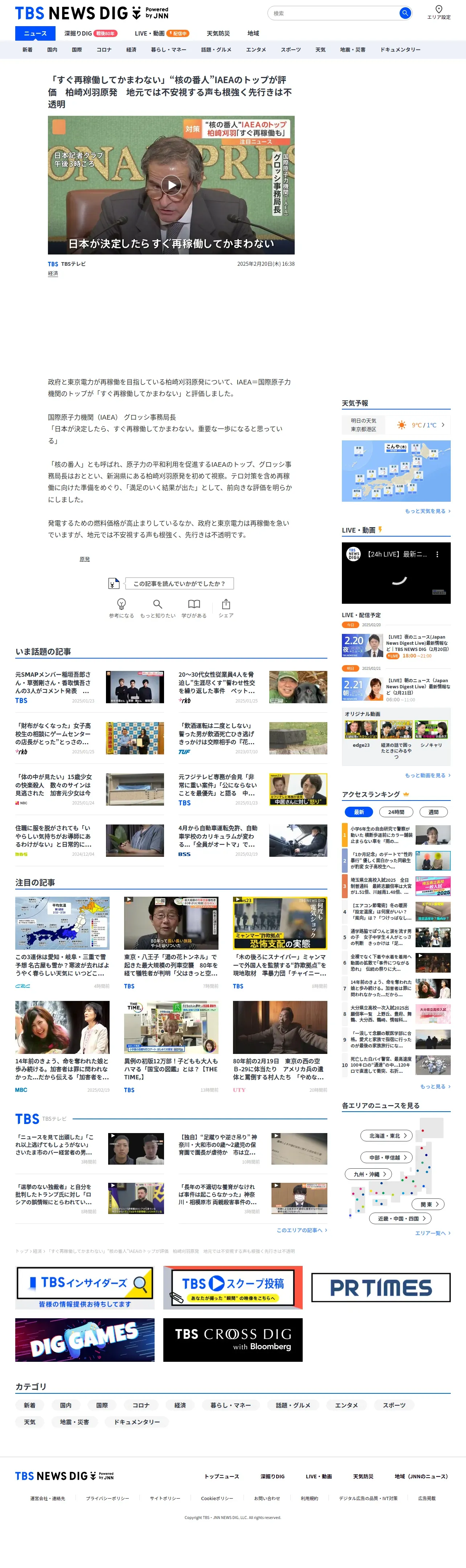Viewport: 466px width, 1568px height.
Task: Expand weather details chevron beside 9℃ / 1℃
Action: (x=443, y=425)
